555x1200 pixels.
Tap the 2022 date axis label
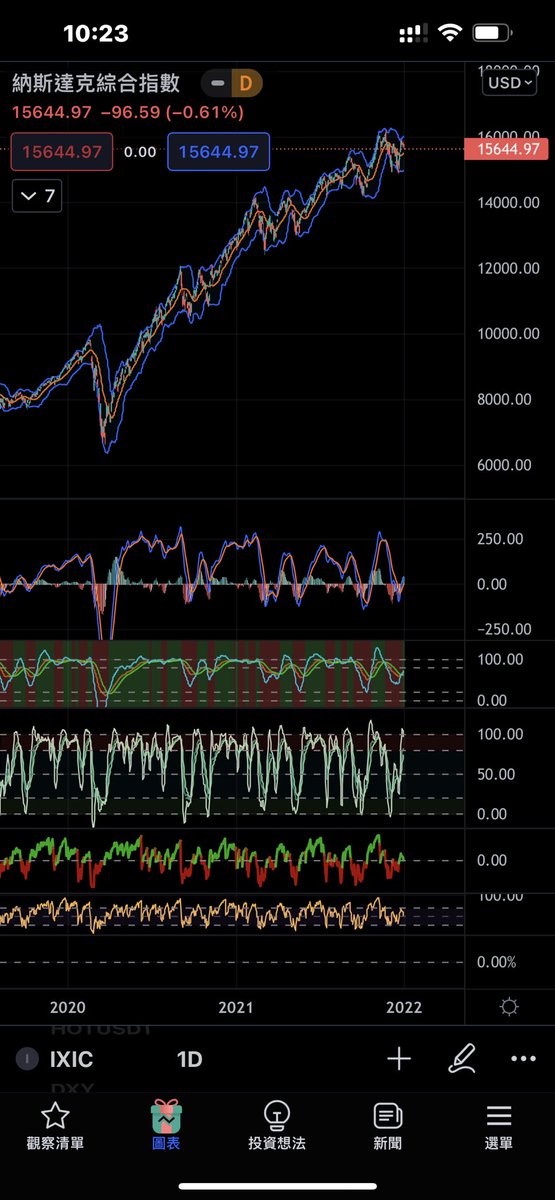click(x=404, y=1007)
